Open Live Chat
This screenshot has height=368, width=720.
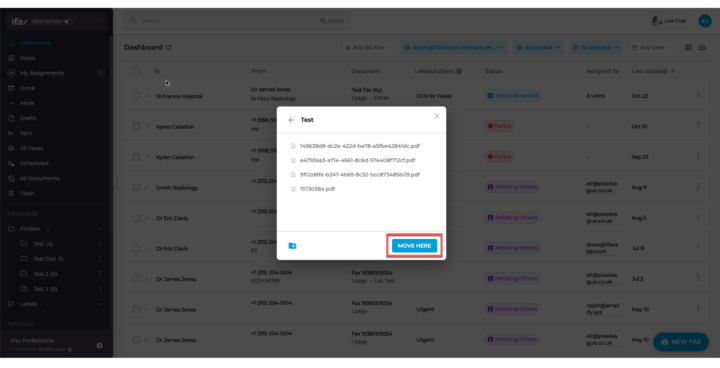click(x=669, y=21)
